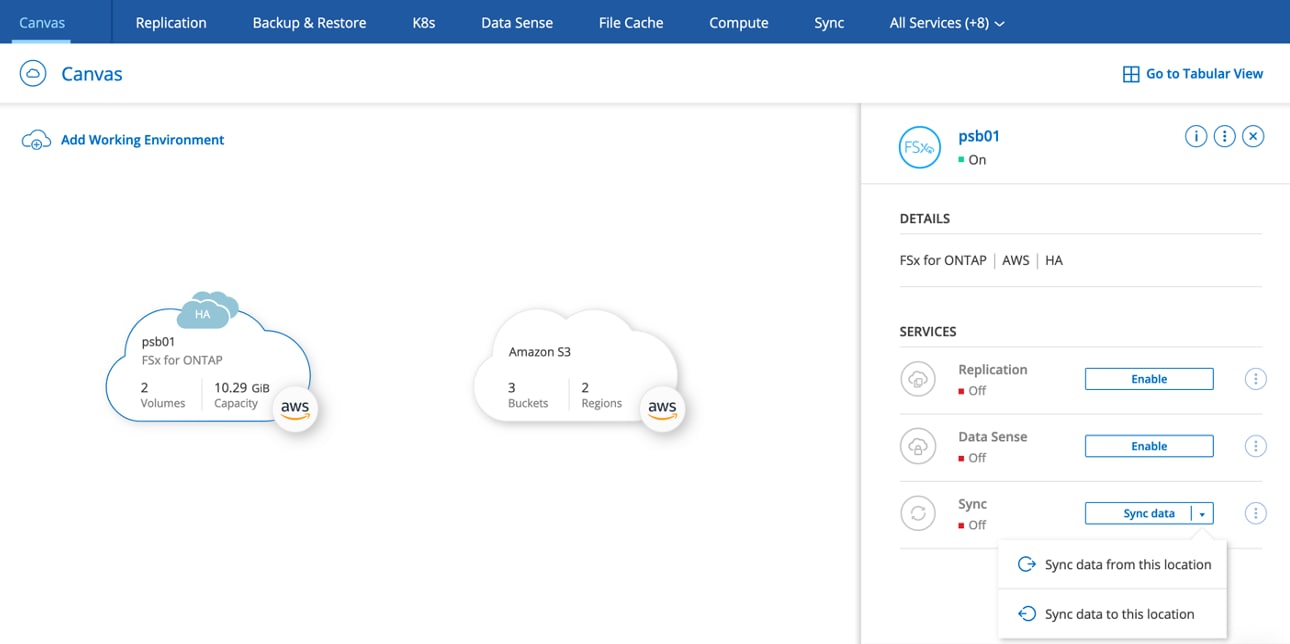Go to Tabular View
Image resolution: width=1290 pixels, height=644 pixels.
1192,74
